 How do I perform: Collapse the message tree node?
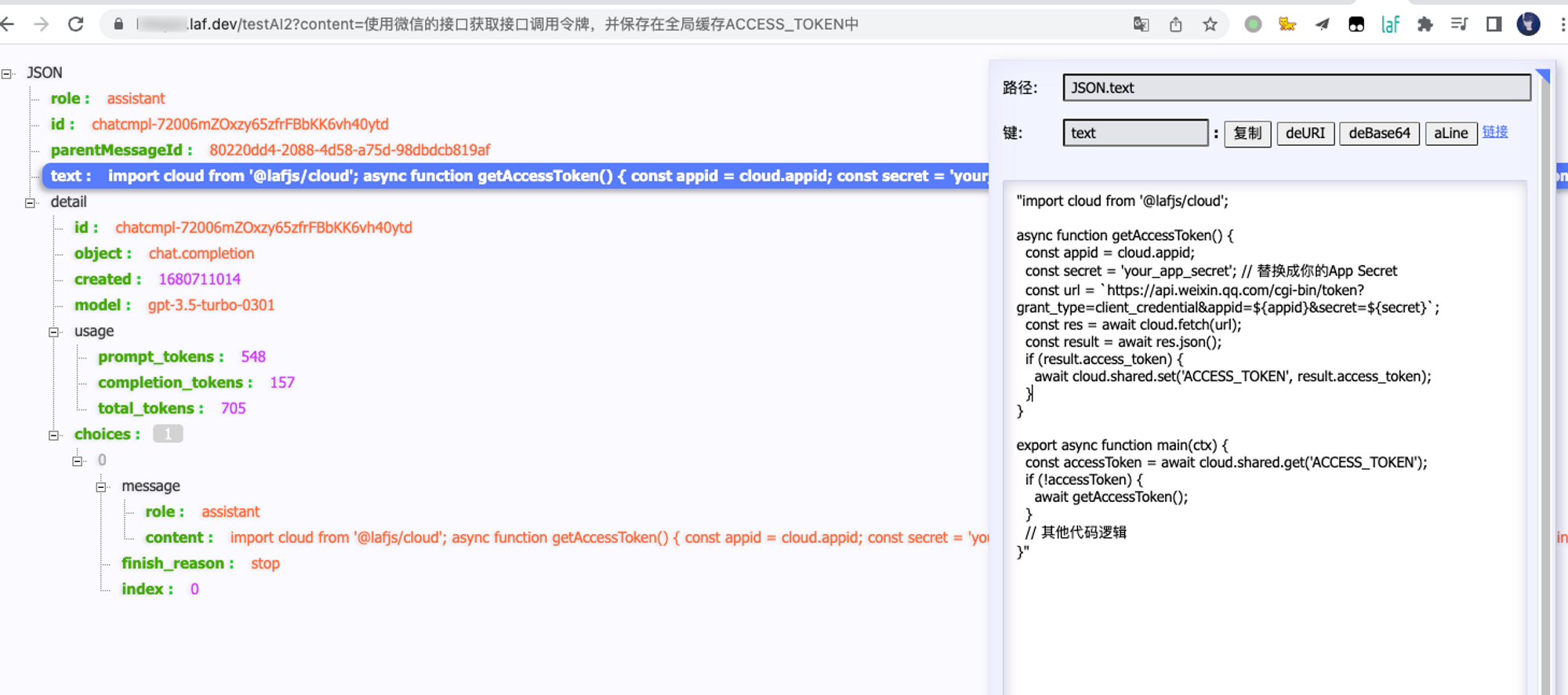pyautogui.click(x=101, y=487)
